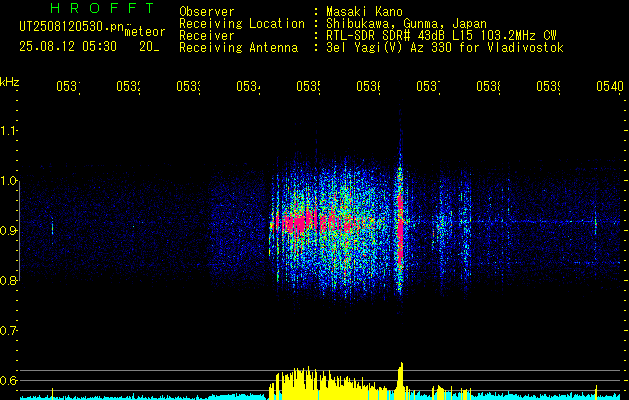
Task: Select the 3el Yagi(V) Az 330 antenna text
Action: (445, 48)
